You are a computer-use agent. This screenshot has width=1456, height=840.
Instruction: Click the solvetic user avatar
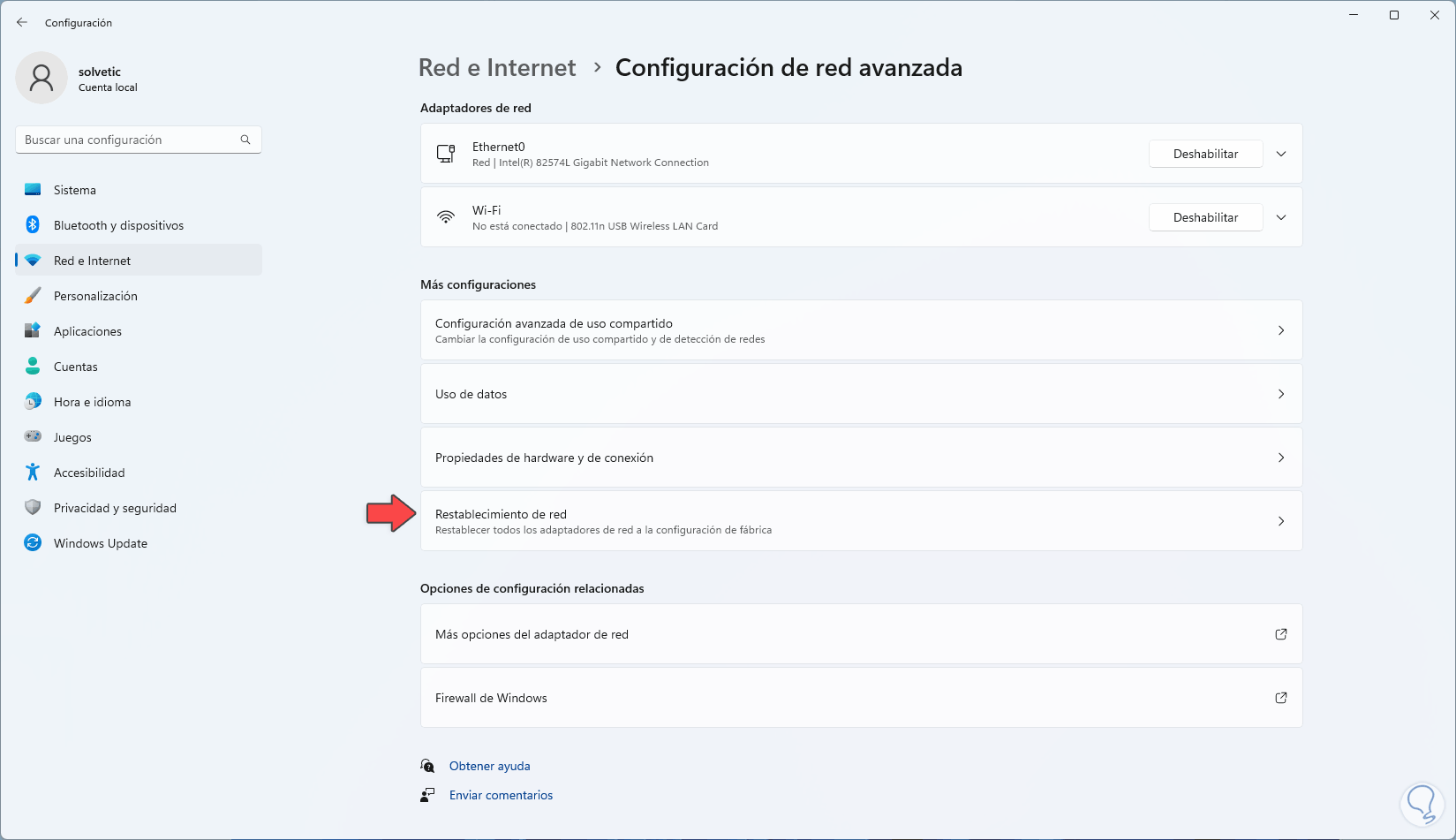[x=41, y=78]
